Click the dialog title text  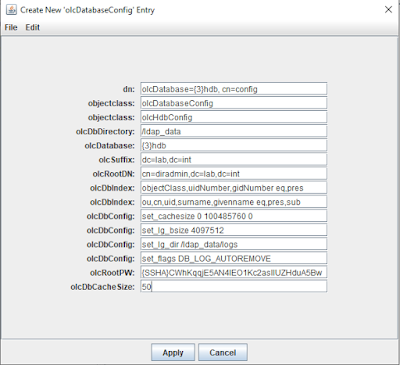[87, 10]
